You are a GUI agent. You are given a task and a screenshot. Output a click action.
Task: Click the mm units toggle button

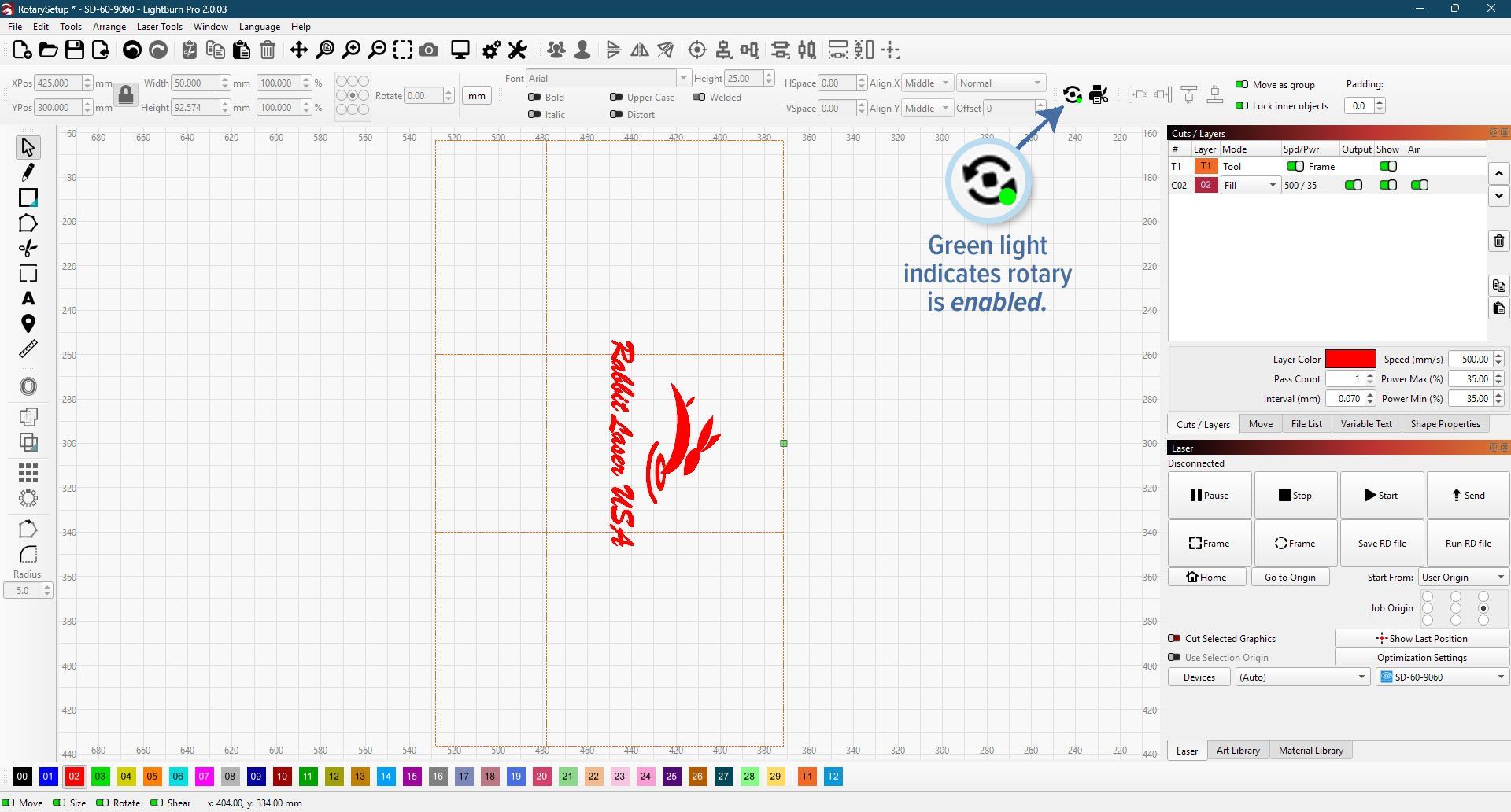(477, 96)
